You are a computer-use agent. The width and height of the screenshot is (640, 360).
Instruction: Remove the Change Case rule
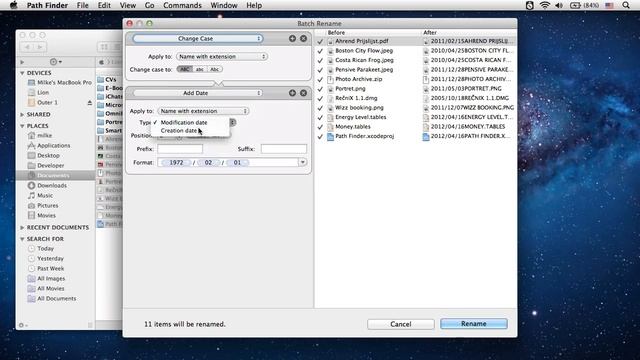pos(303,38)
